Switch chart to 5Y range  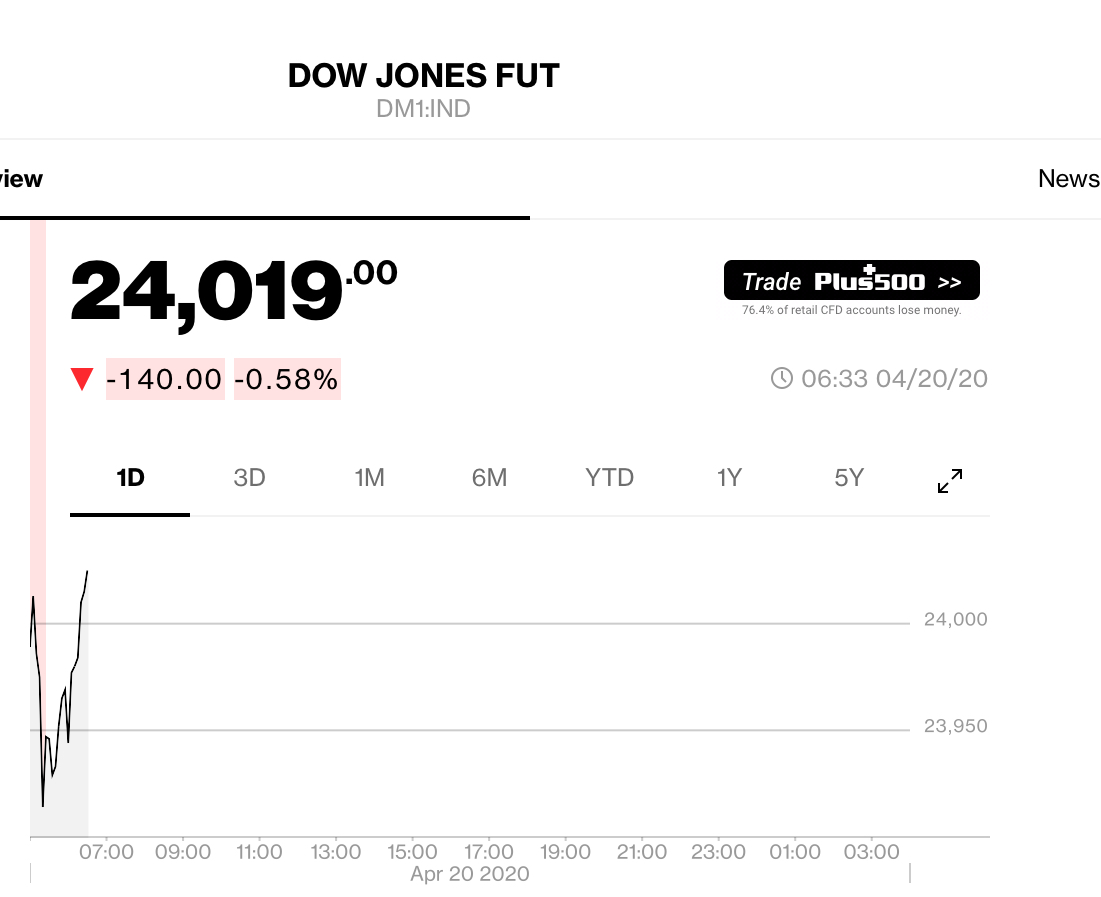848,478
